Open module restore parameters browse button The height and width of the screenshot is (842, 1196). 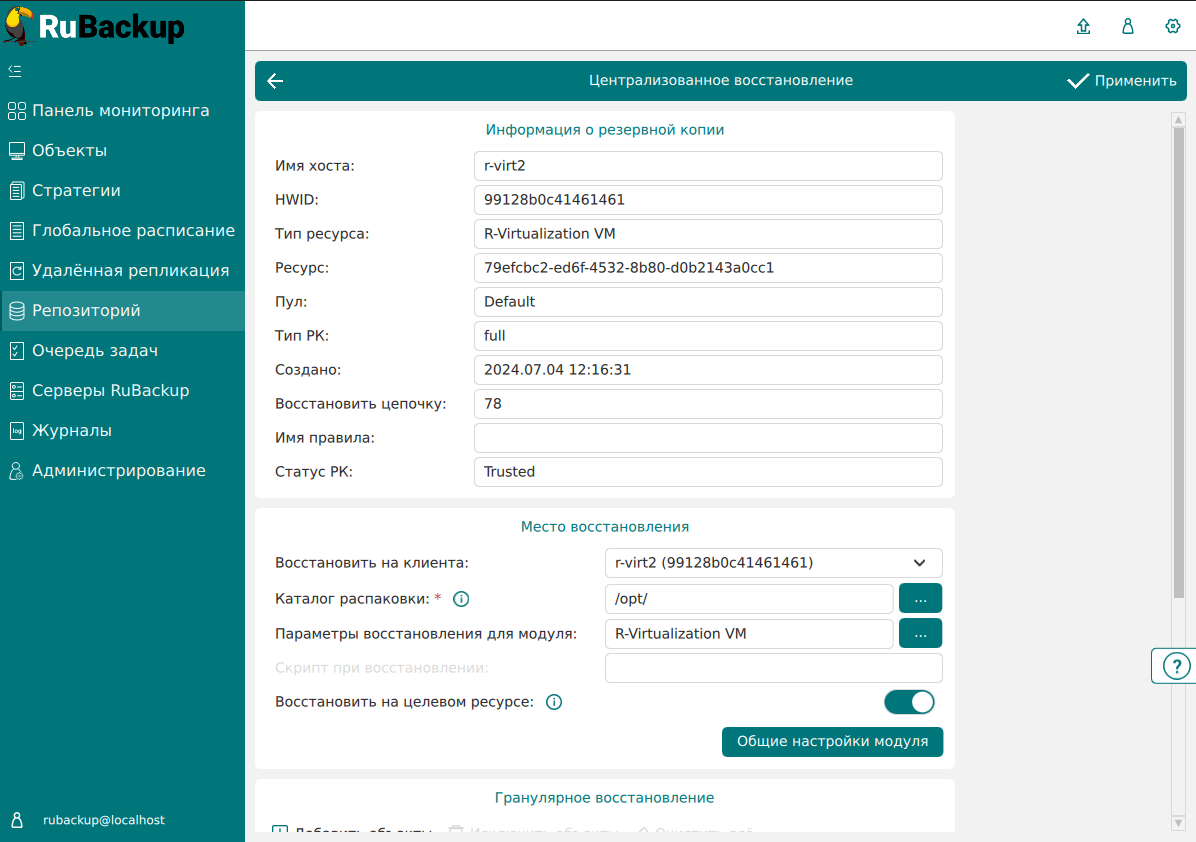point(921,633)
